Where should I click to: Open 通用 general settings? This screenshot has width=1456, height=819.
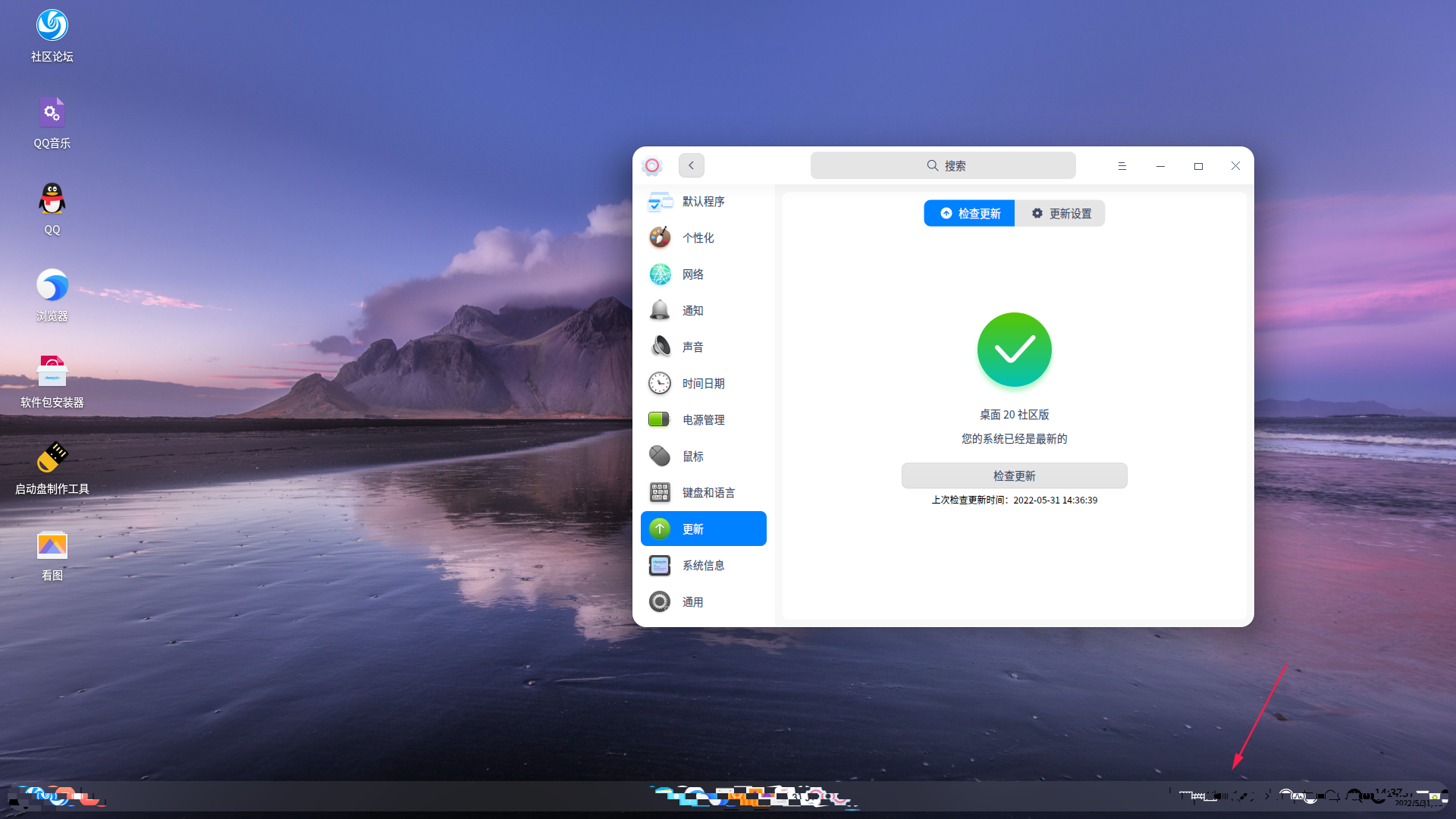click(692, 601)
